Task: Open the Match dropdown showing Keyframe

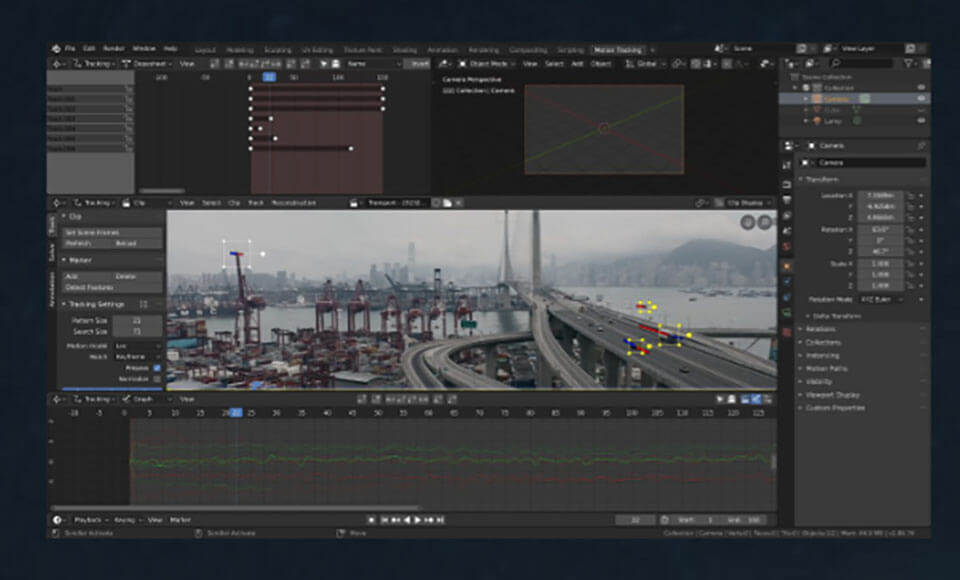Action: [135, 356]
